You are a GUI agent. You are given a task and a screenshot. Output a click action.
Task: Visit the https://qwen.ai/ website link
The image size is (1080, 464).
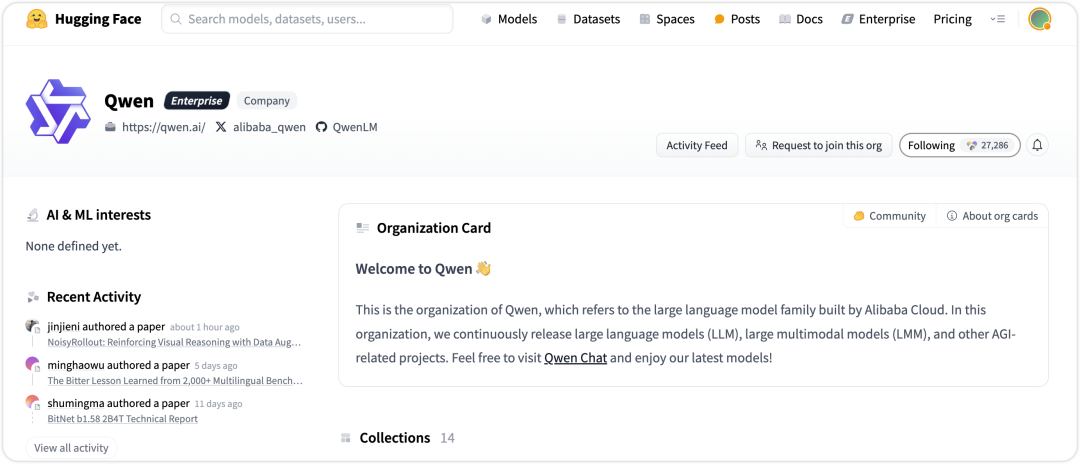point(163,127)
